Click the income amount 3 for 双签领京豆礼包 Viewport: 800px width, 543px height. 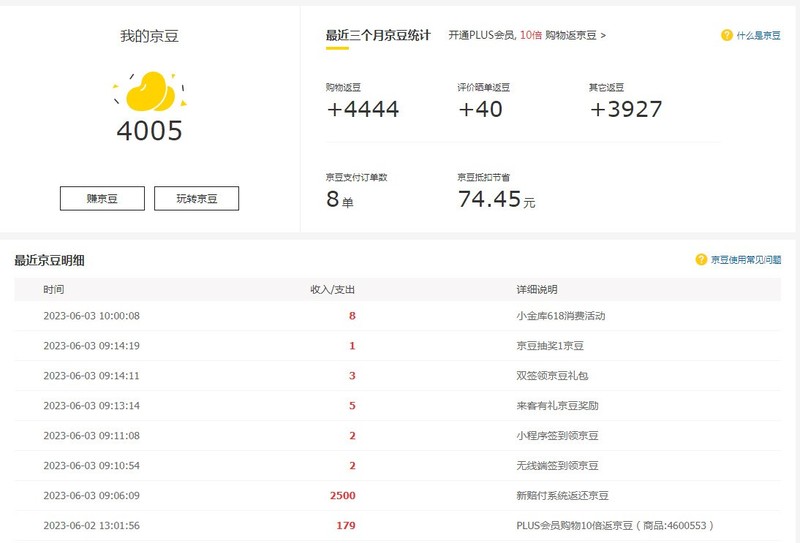pos(352,376)
